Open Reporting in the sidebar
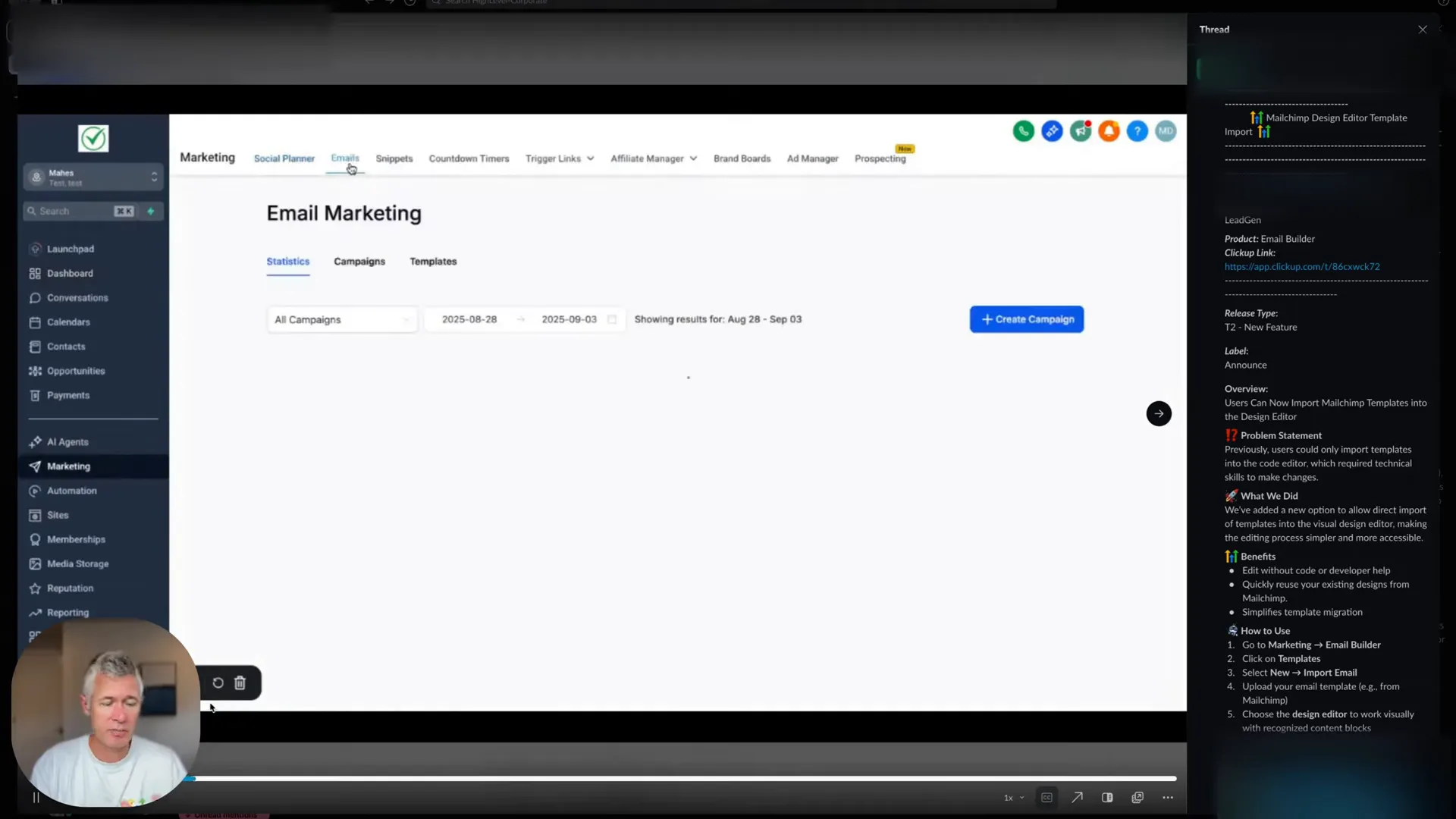The image size is (1456, 819). [67, 612]
